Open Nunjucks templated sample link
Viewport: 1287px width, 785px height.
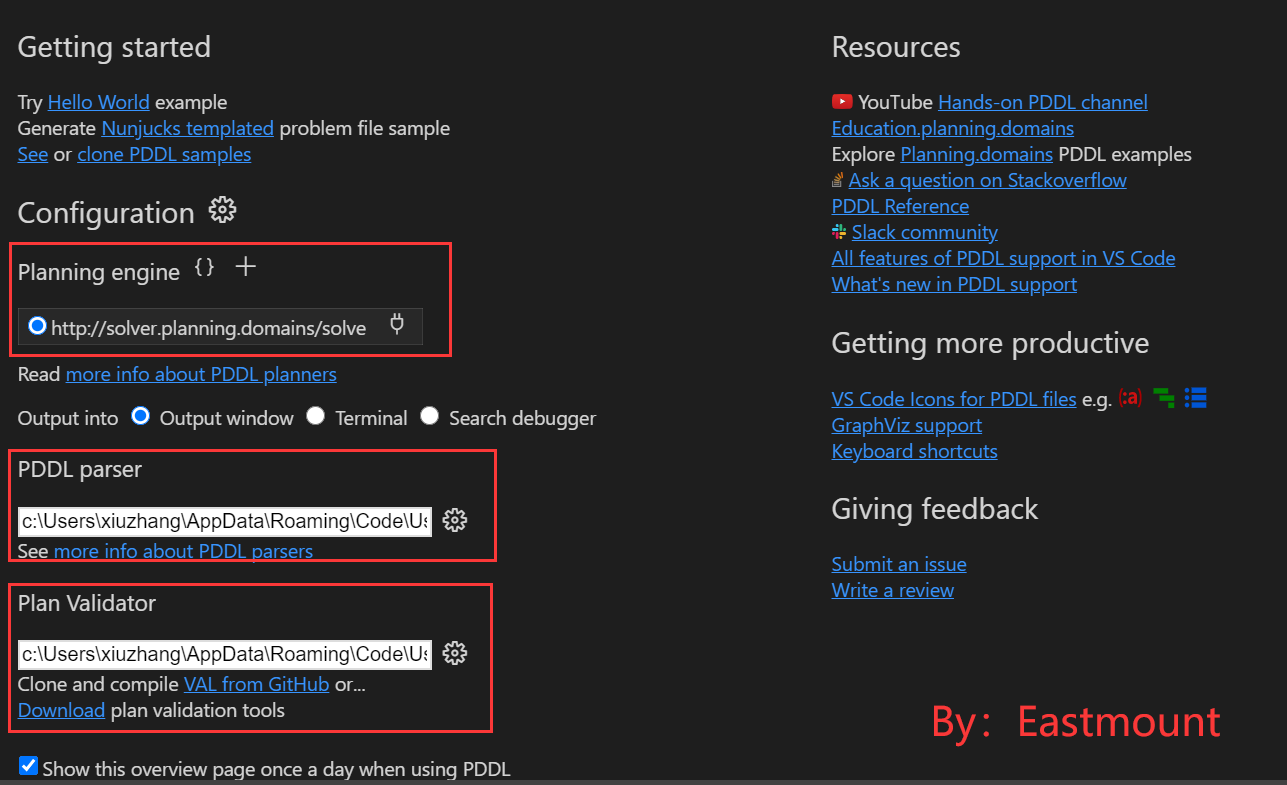click(x=187, y=128)
